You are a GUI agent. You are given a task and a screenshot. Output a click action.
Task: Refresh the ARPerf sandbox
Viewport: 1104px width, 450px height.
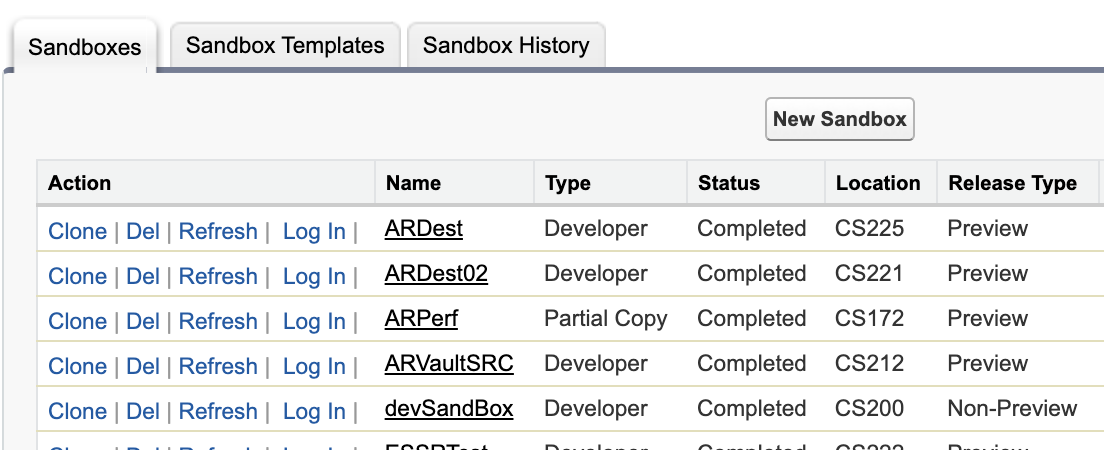[218, 322]
